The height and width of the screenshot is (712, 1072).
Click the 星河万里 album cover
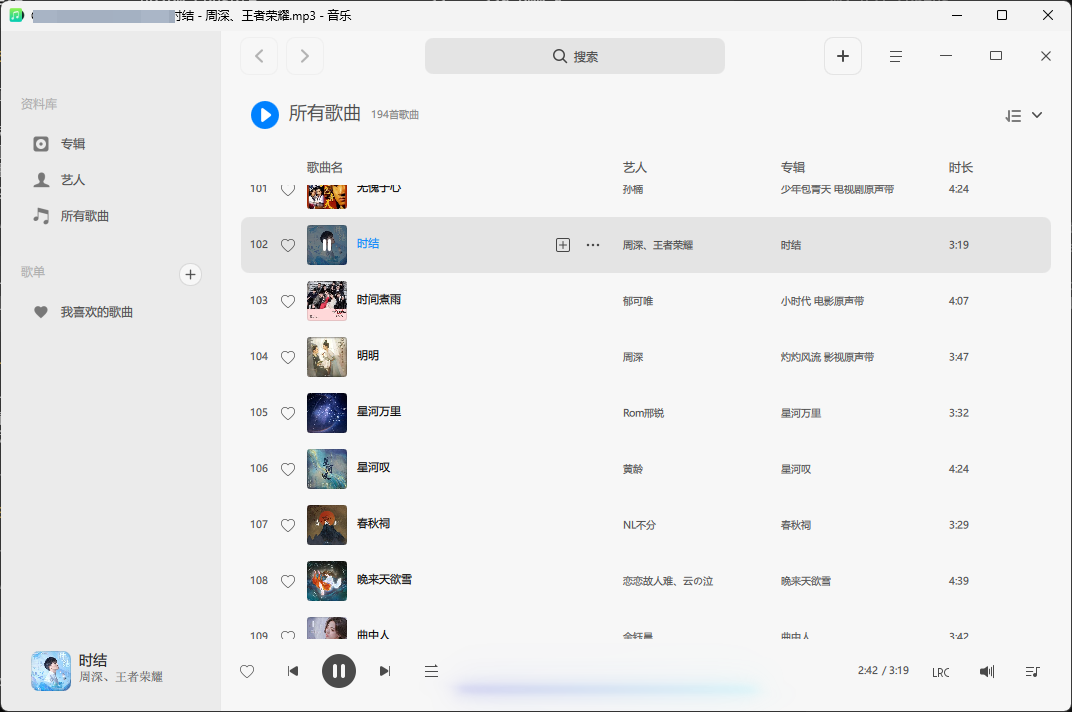[327, 413]
